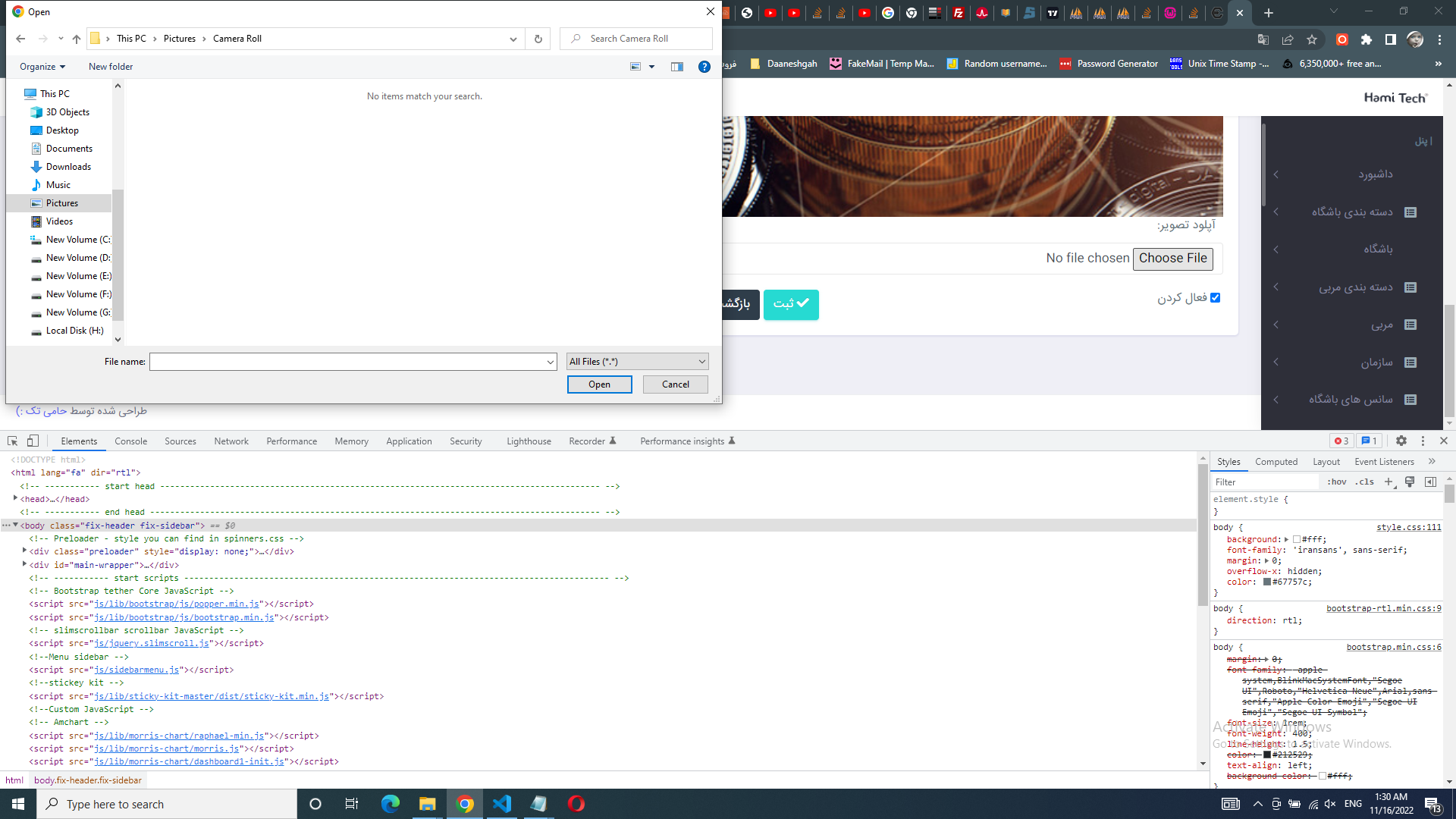Open Opera browser from taskbar
This screenshot has width=1456, height=819.
coord(576,804)
